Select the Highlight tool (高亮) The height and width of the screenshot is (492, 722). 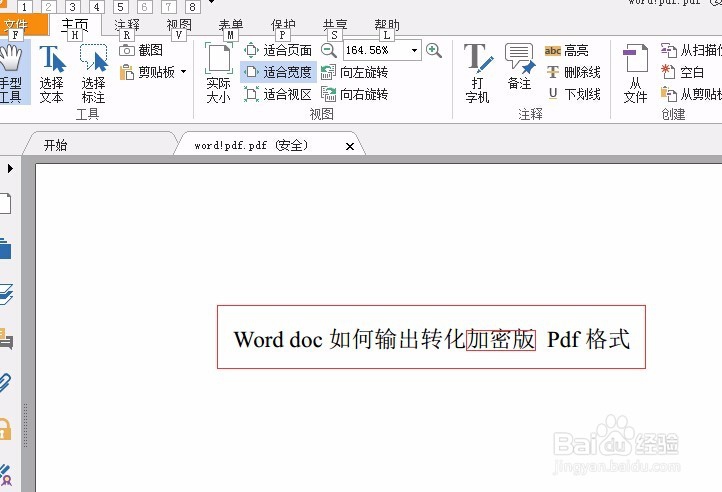(x=566, y=50)
